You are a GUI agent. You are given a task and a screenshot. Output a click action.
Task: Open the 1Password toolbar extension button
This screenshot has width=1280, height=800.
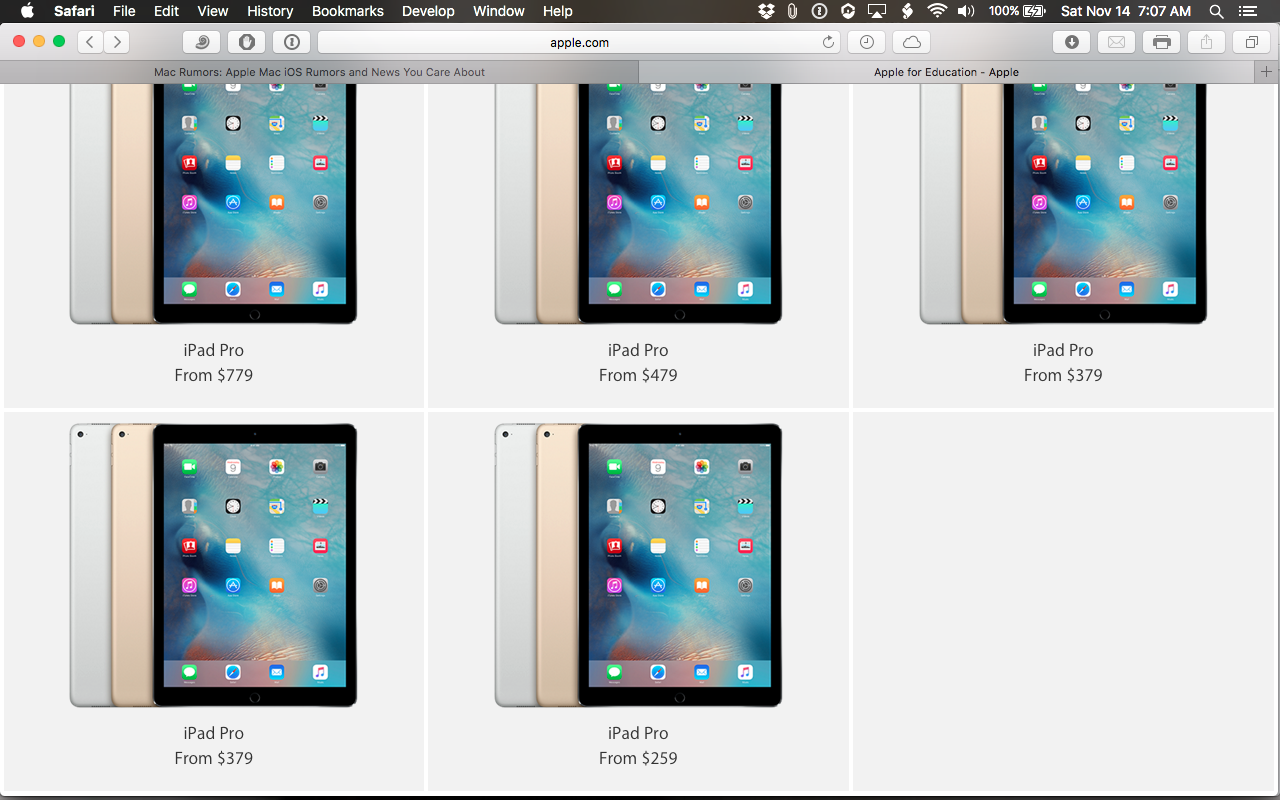point(291,42)
